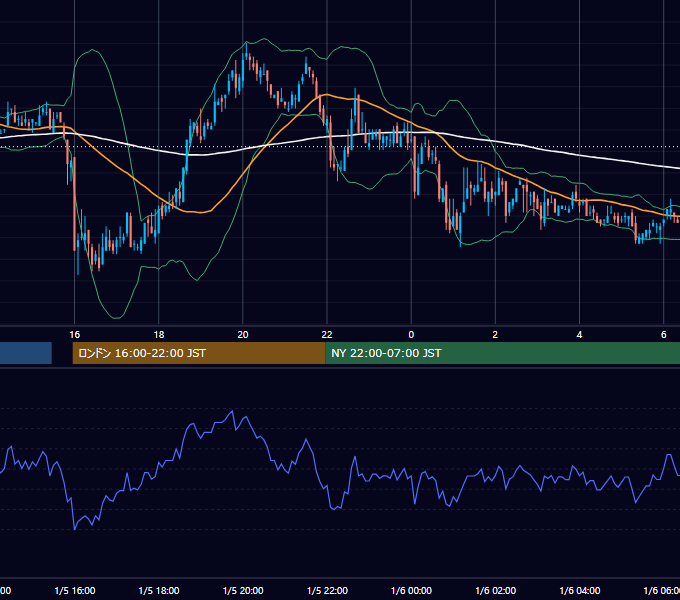Click the 1/5 18:00 time label

click(159, 590)
